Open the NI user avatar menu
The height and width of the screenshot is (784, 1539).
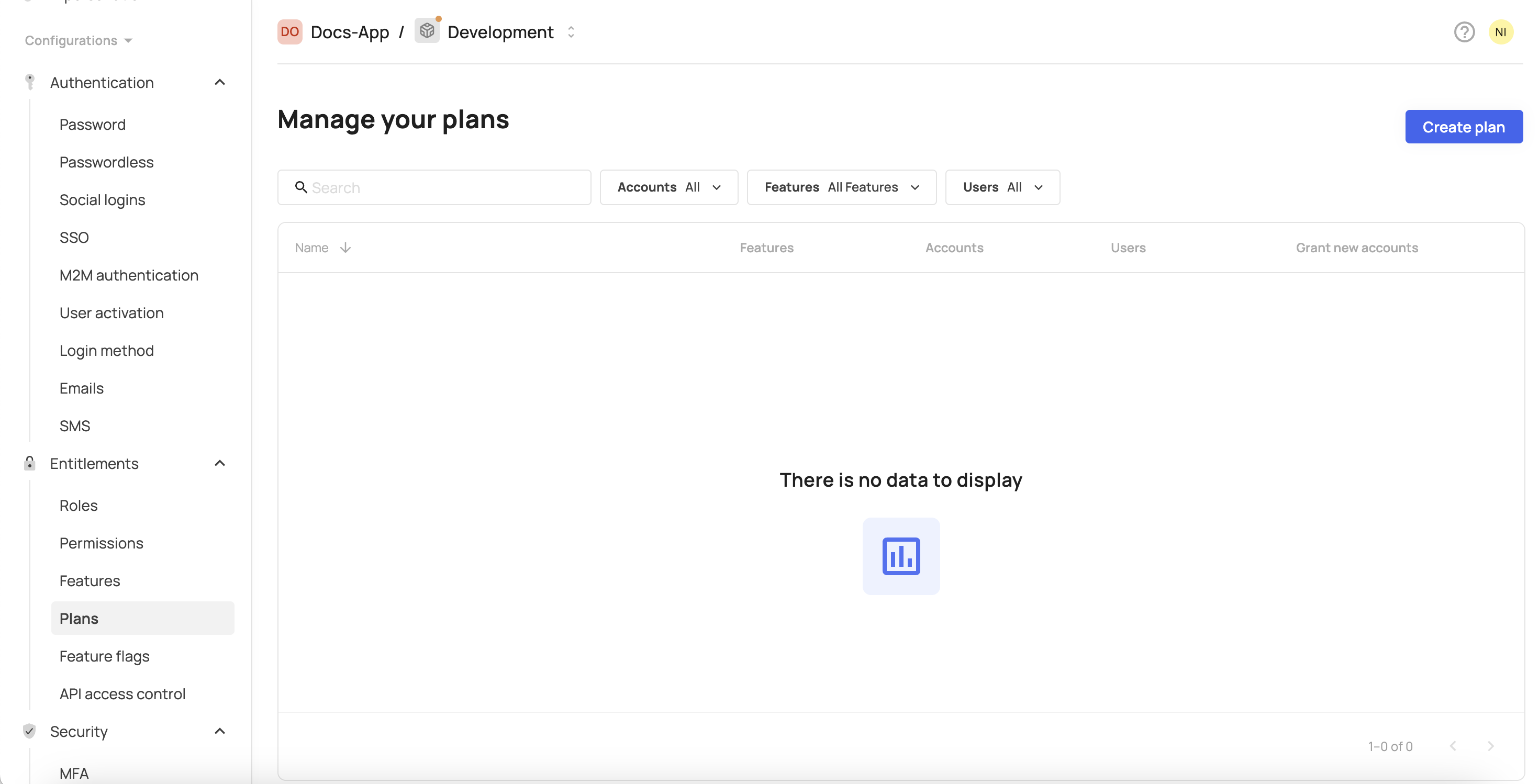click(x=1500, y=31)
